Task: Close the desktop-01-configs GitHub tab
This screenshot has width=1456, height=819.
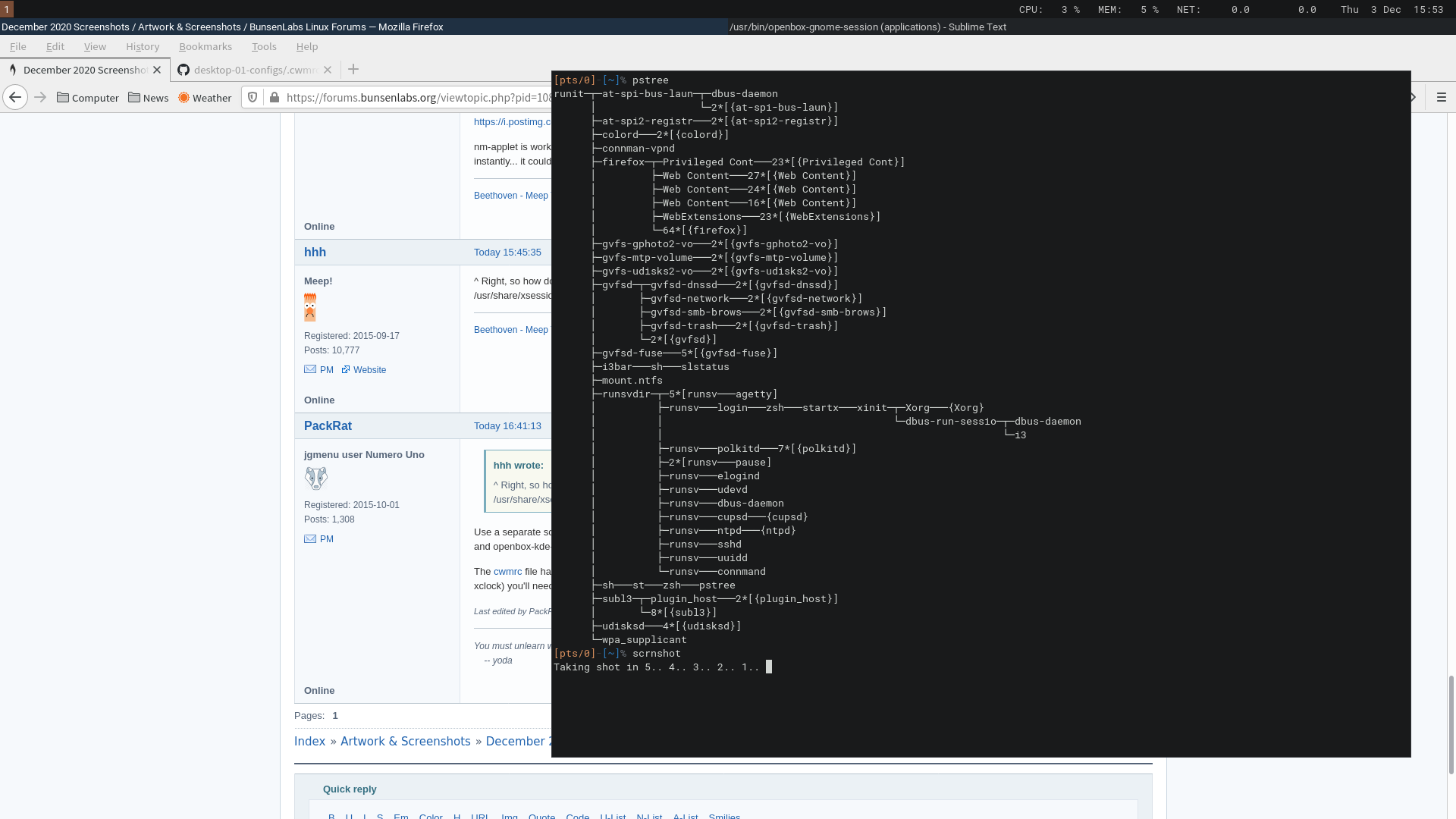Action: (x=328, y=70)
